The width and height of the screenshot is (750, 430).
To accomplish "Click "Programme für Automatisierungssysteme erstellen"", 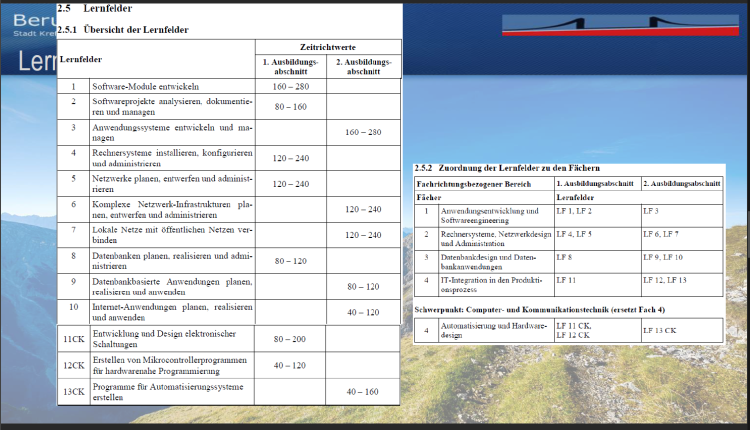I will (168, 392).
